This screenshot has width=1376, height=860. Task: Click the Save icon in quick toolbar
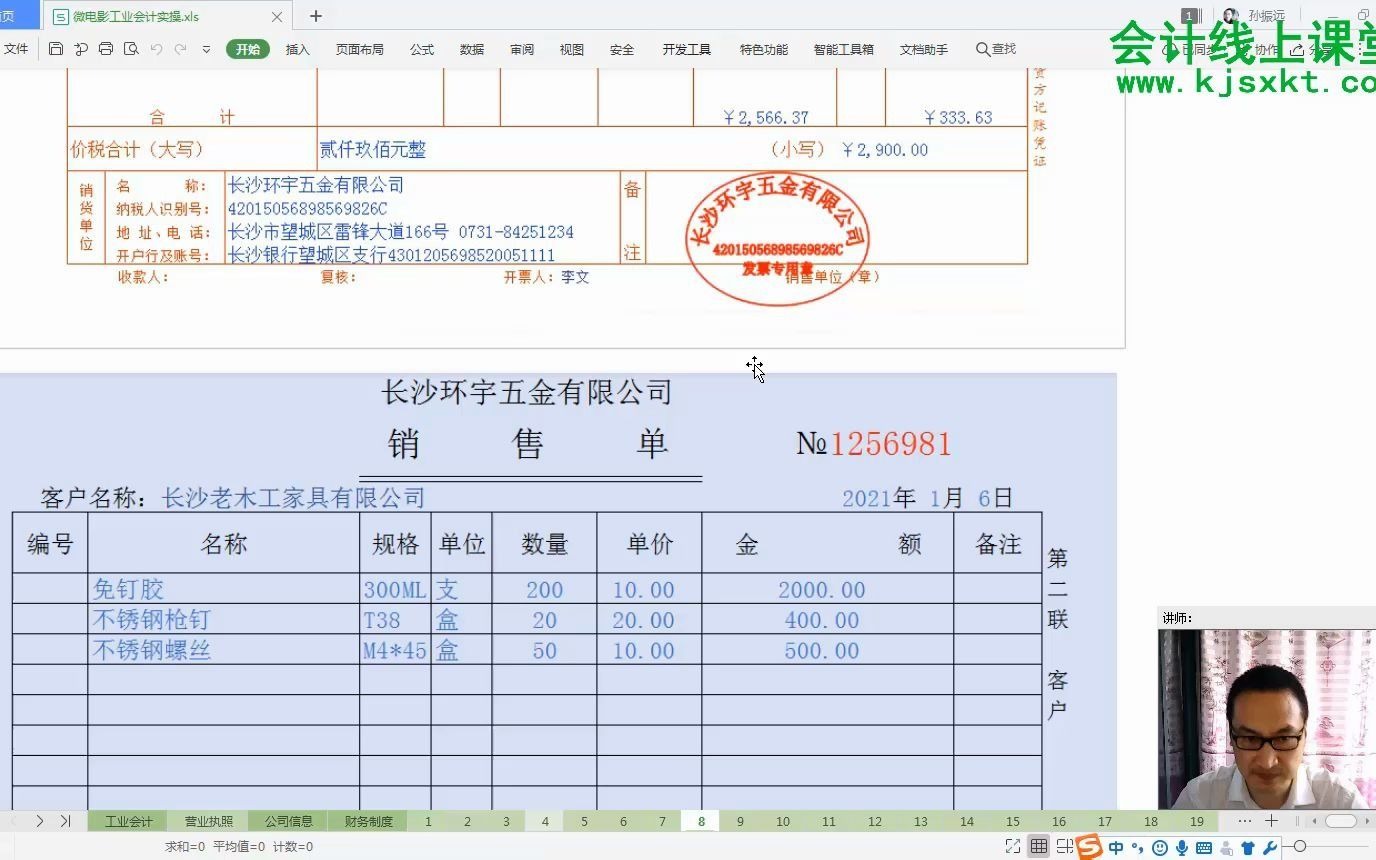tap(56, 49)
